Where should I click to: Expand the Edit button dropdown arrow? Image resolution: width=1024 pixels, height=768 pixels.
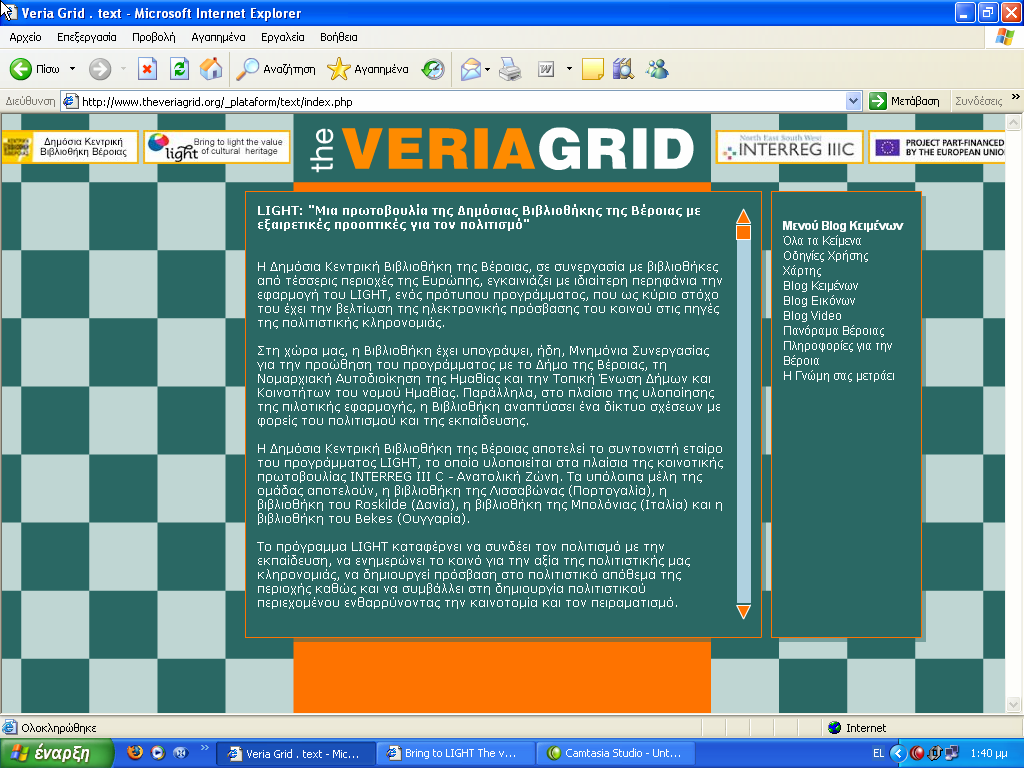(x=569, y=69)
